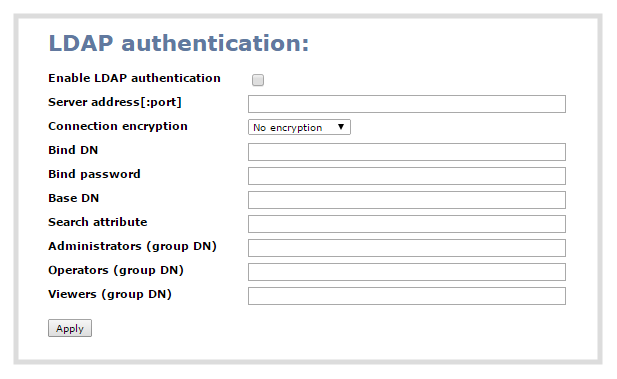Click the Base DN text field
The width and height of the screenshot is (617, 379).
coord(406,200)
